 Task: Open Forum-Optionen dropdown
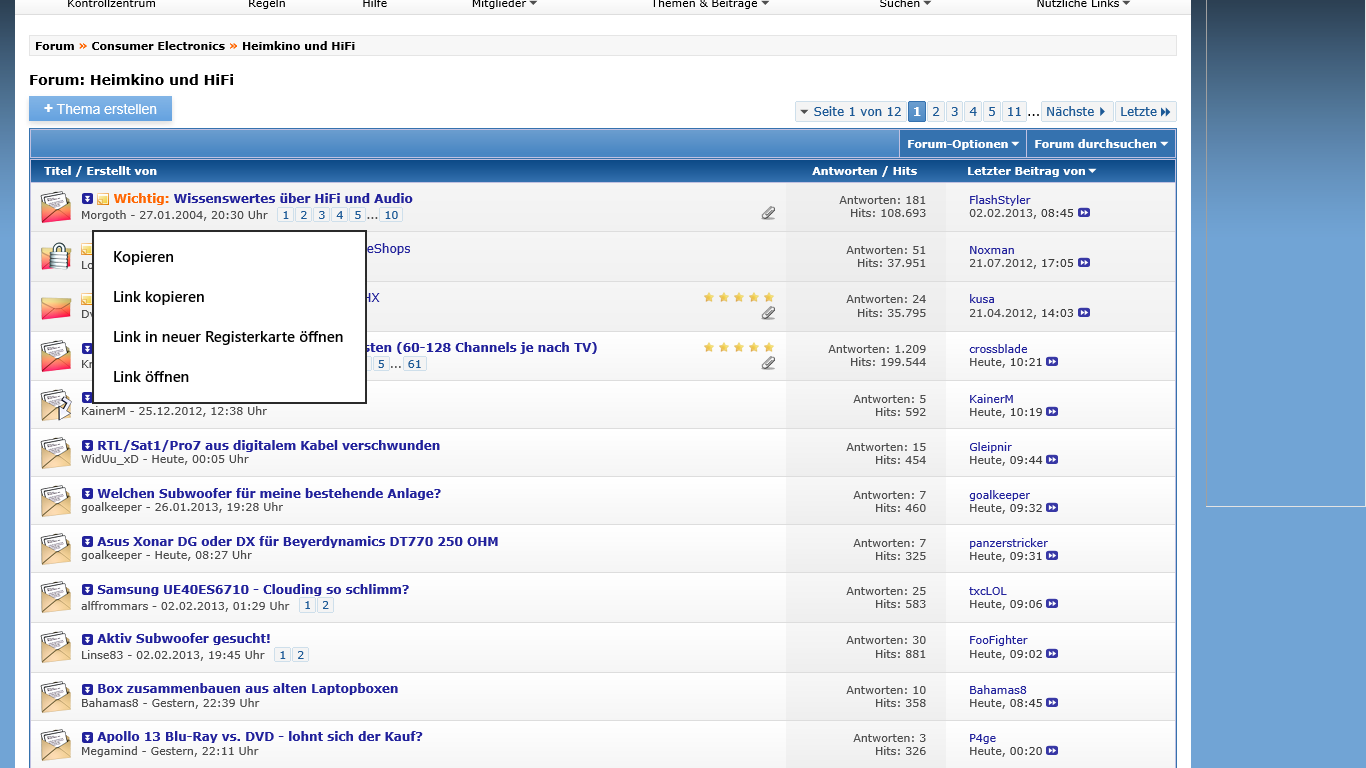pyautogui.click(x=962, y=144)
